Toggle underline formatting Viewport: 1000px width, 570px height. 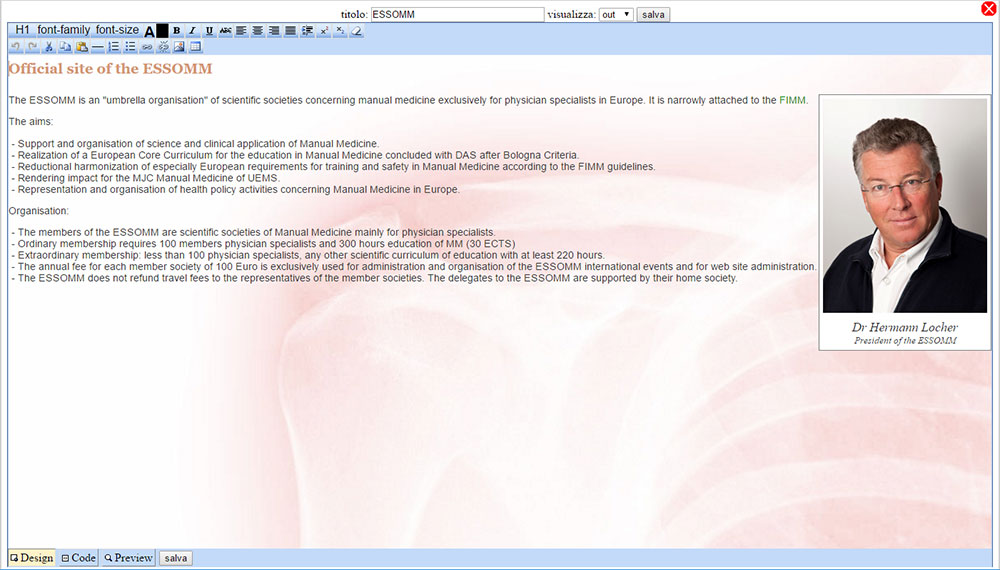[209, 31]
